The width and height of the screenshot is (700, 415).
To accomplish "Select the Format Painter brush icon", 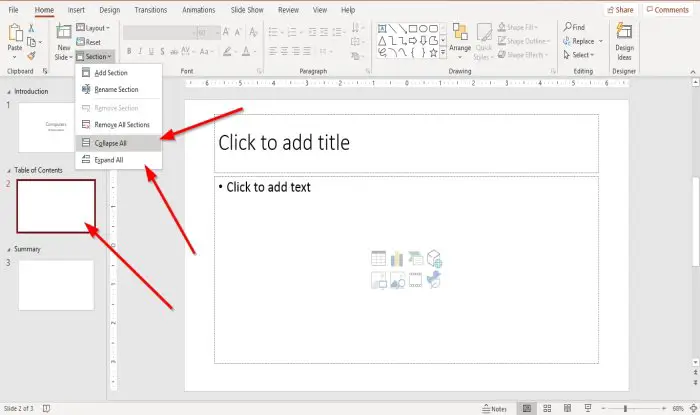I will click(x=31, y=56).
